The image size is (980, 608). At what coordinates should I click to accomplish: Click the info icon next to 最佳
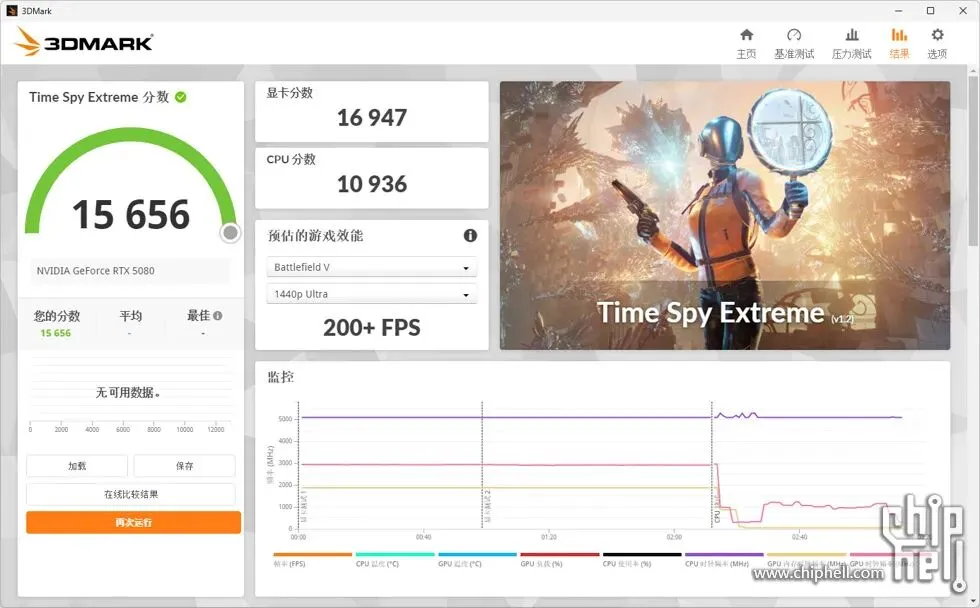coord(218,316)
